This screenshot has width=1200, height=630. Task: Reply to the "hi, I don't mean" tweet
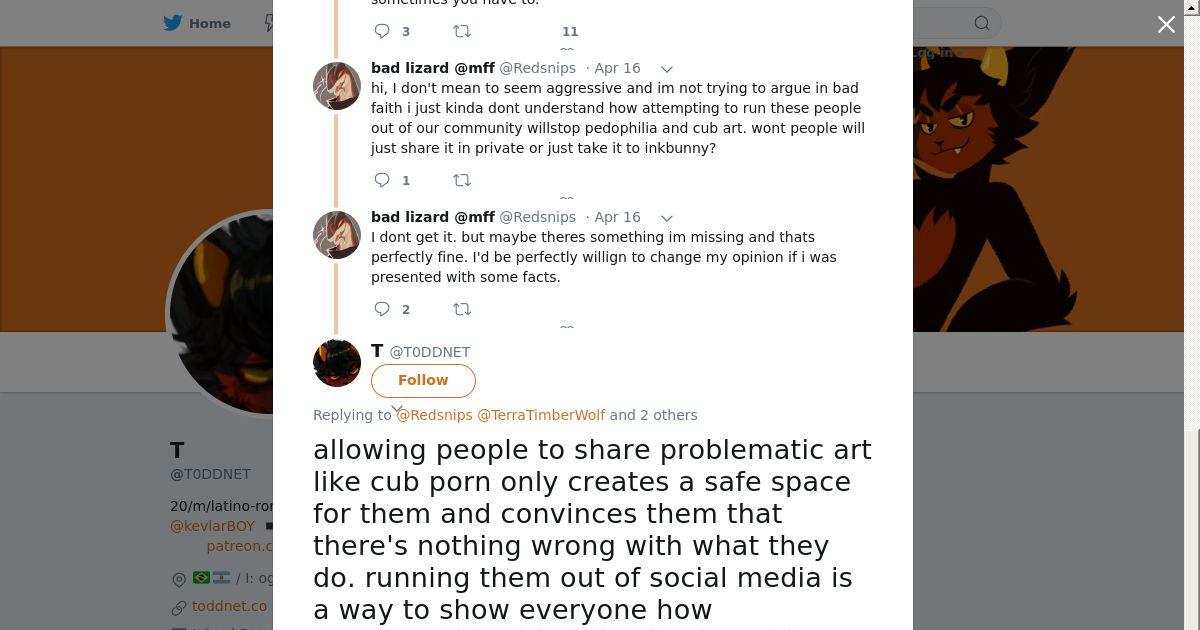(382, 180)
